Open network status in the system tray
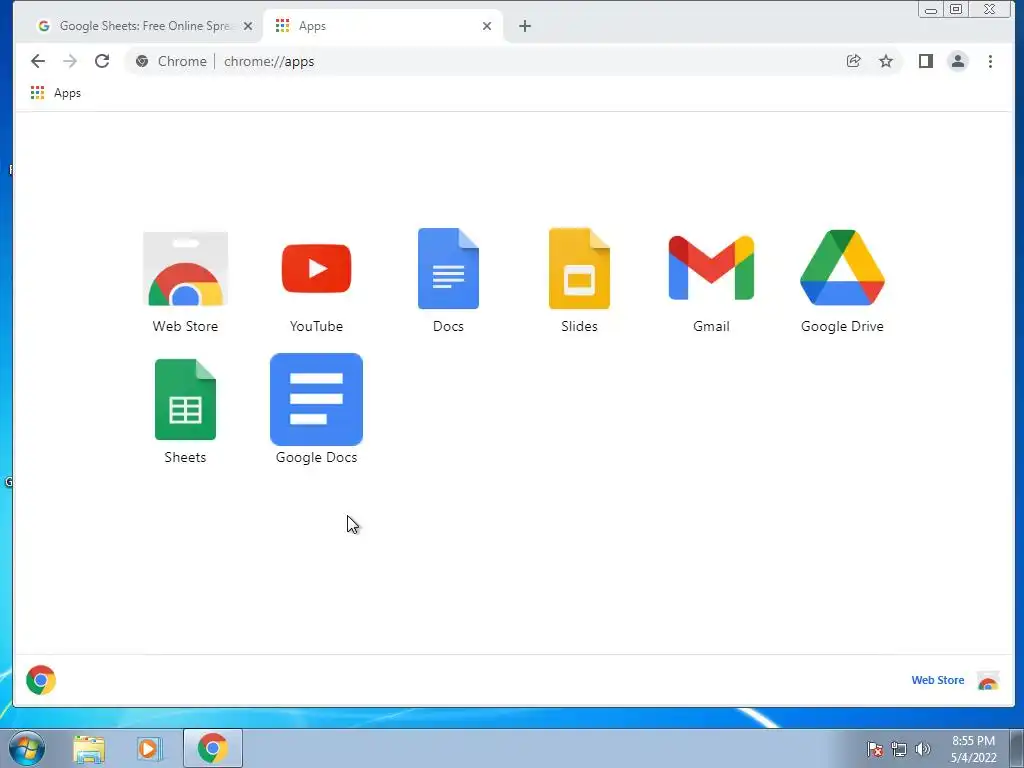This screenshot has height=768, width=1024. (899, 749)
